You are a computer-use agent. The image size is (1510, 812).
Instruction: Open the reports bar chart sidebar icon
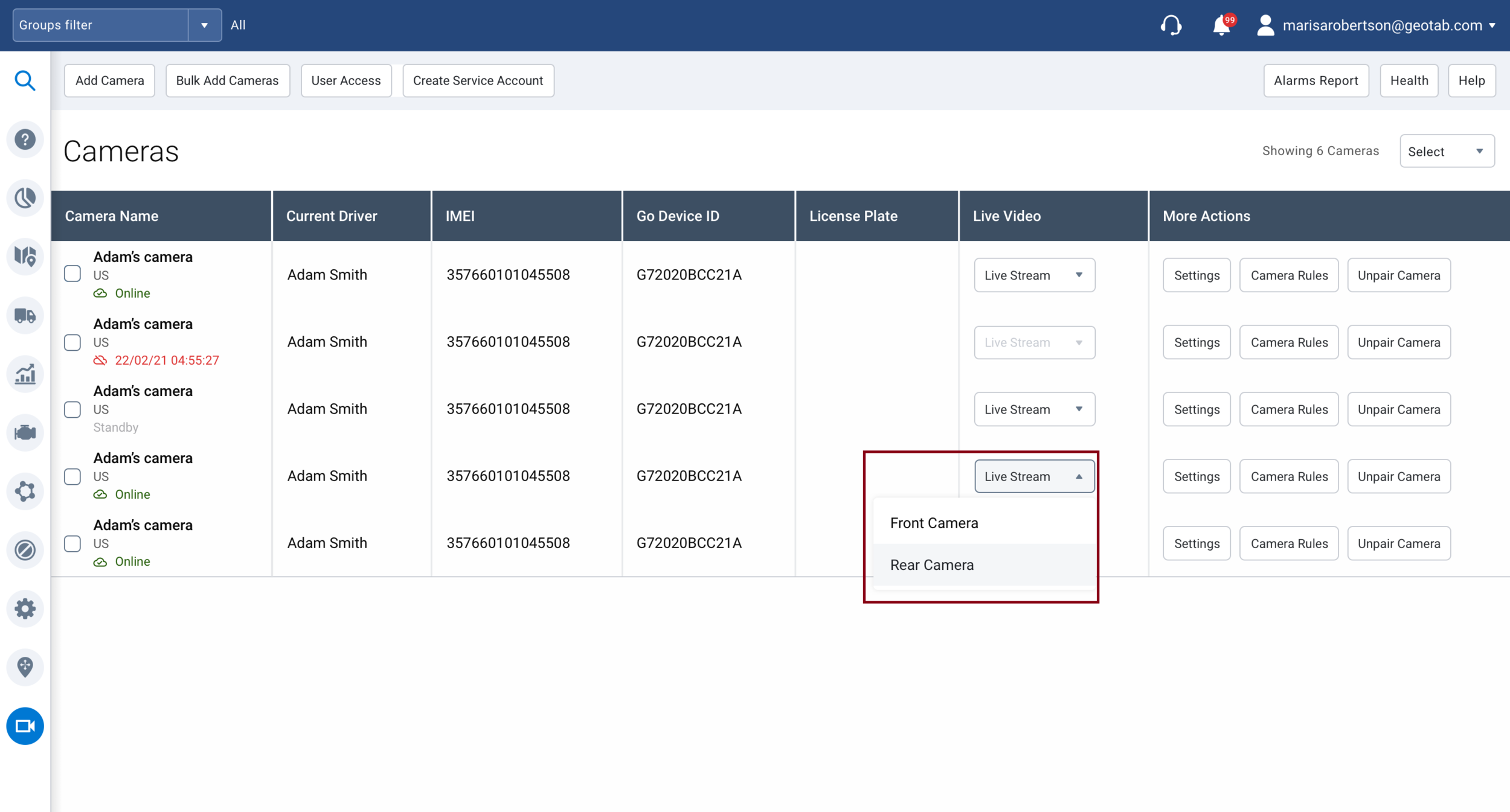point(25,374)
